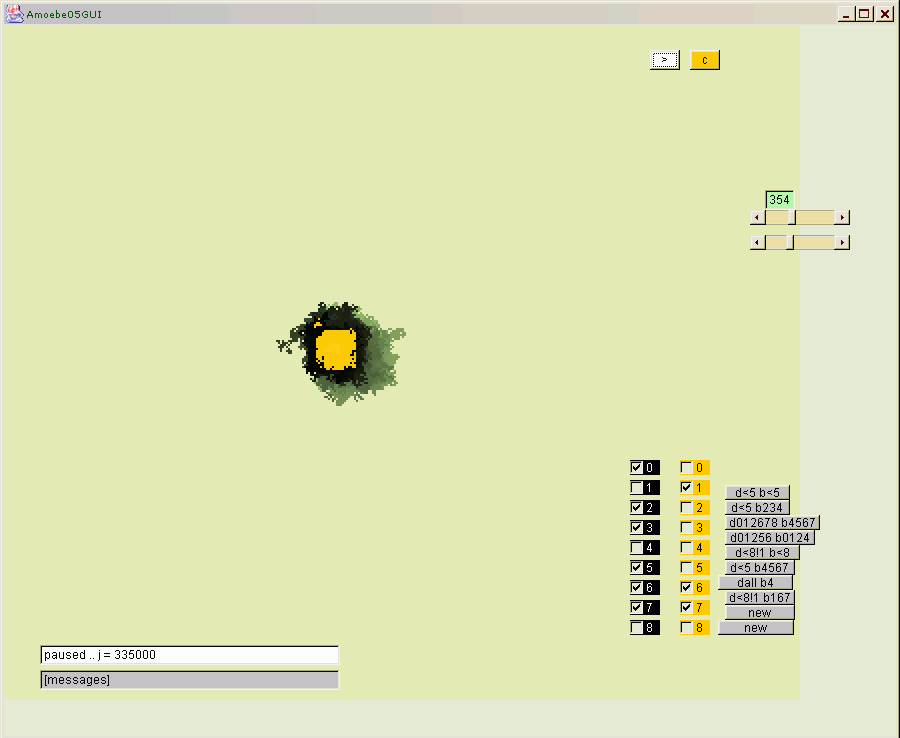Check the yellow checkbox 2

coord(686,507)
